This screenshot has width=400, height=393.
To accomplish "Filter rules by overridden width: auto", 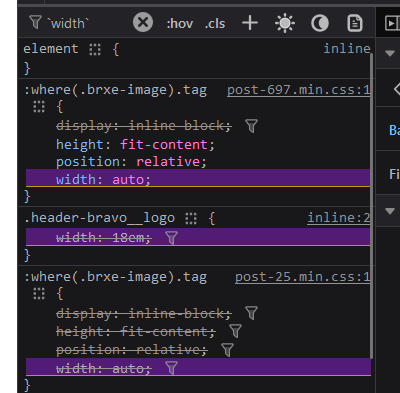I will click(x=172, y=368).
